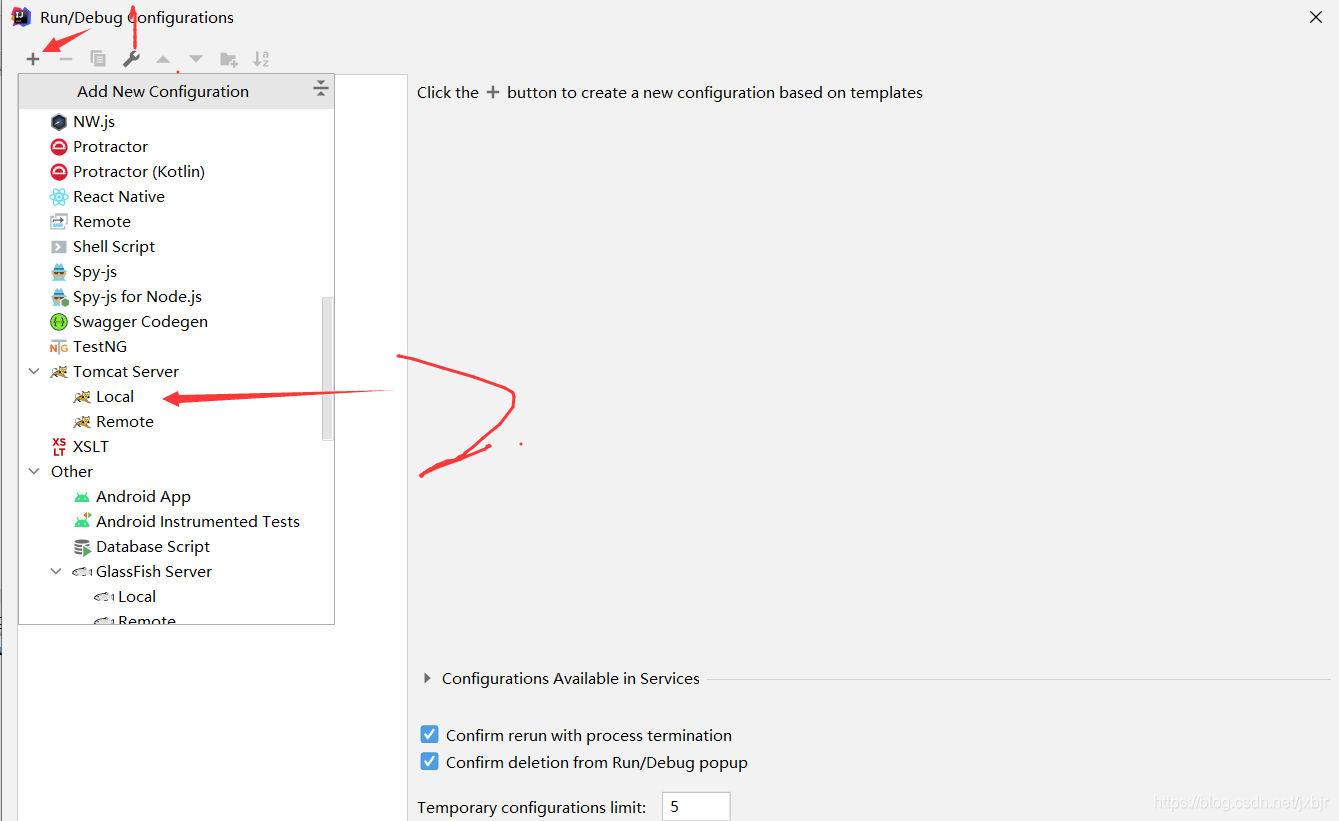The image size is (1339, 821).
Task: Choose the Swagger Codegen configuration type
Action: point(140,322)
